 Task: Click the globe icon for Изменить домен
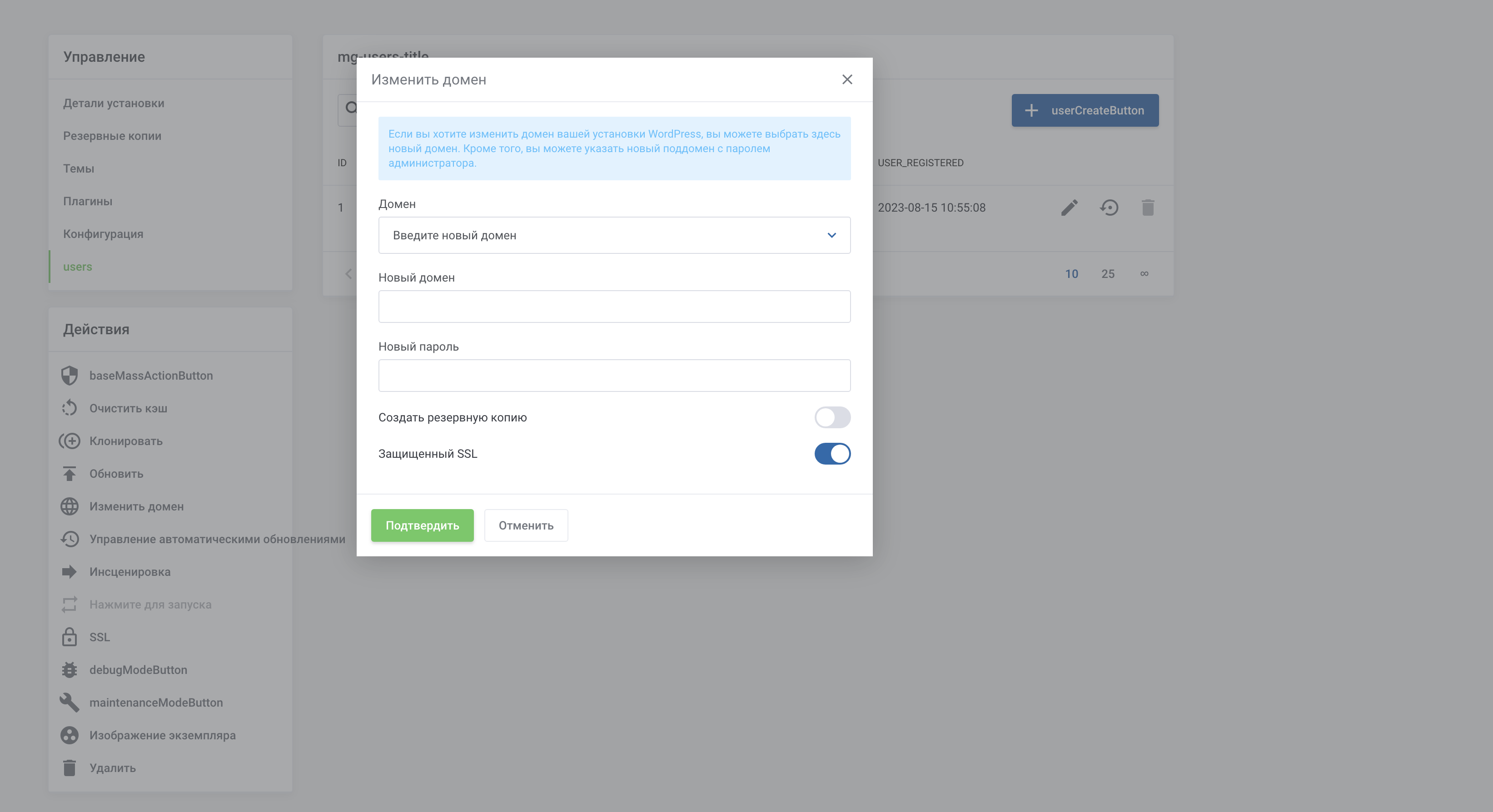[69, 506]
